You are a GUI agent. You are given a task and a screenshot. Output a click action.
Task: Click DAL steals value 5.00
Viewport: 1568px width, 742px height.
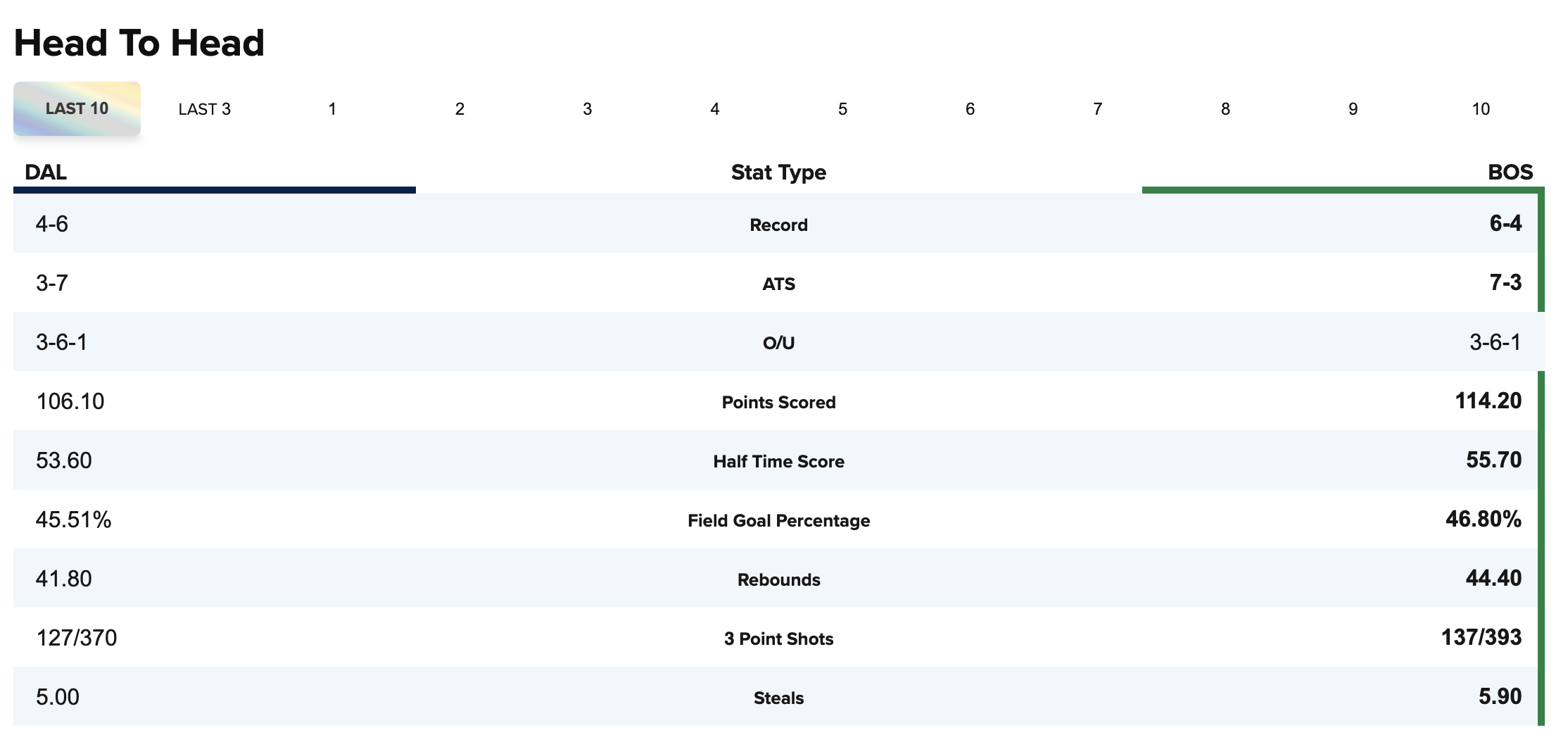[58, 697]
